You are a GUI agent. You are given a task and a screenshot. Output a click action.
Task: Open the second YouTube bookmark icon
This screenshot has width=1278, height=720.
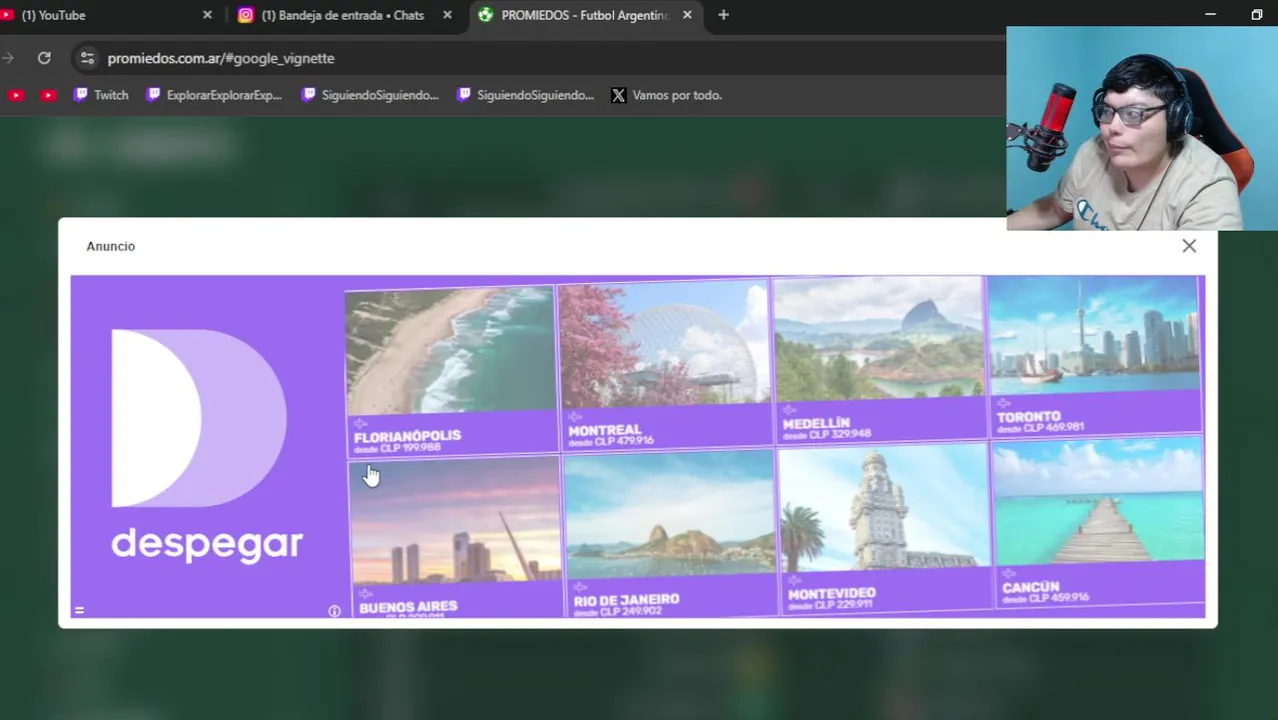tap(48, 95)
